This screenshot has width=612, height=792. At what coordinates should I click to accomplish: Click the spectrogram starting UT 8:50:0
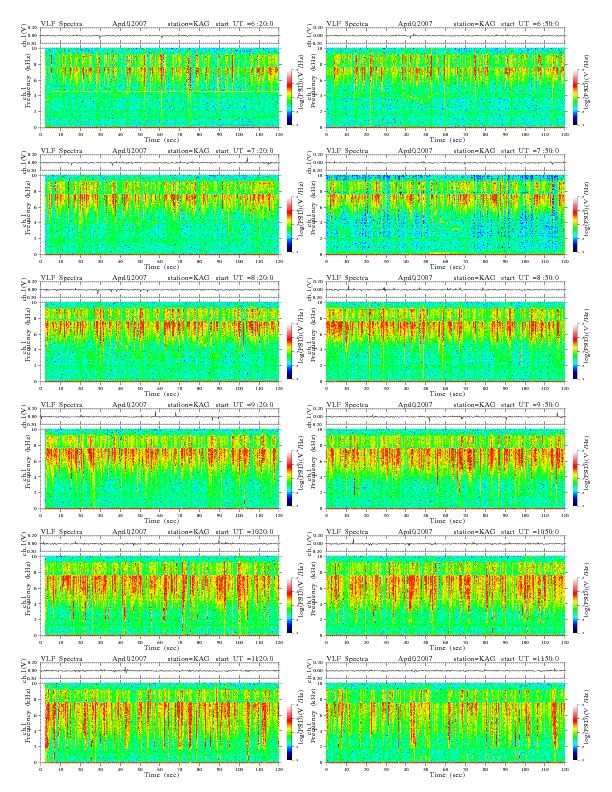coord(445,342)
